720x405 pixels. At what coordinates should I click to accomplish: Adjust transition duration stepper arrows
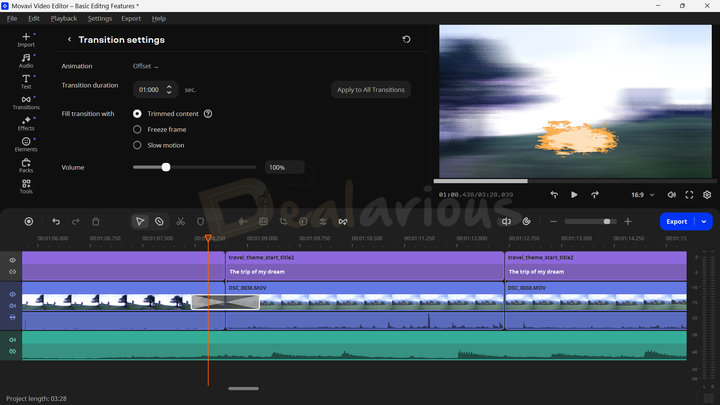[169, 90]
